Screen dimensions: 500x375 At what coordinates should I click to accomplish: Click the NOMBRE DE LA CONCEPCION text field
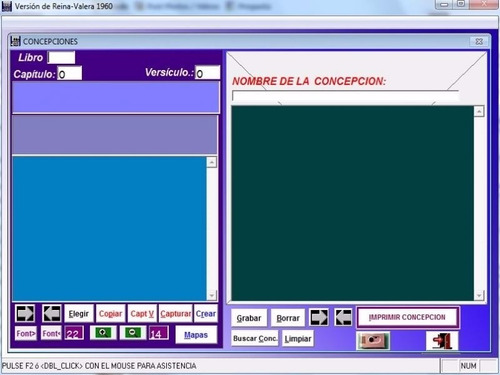coord(345,96)
